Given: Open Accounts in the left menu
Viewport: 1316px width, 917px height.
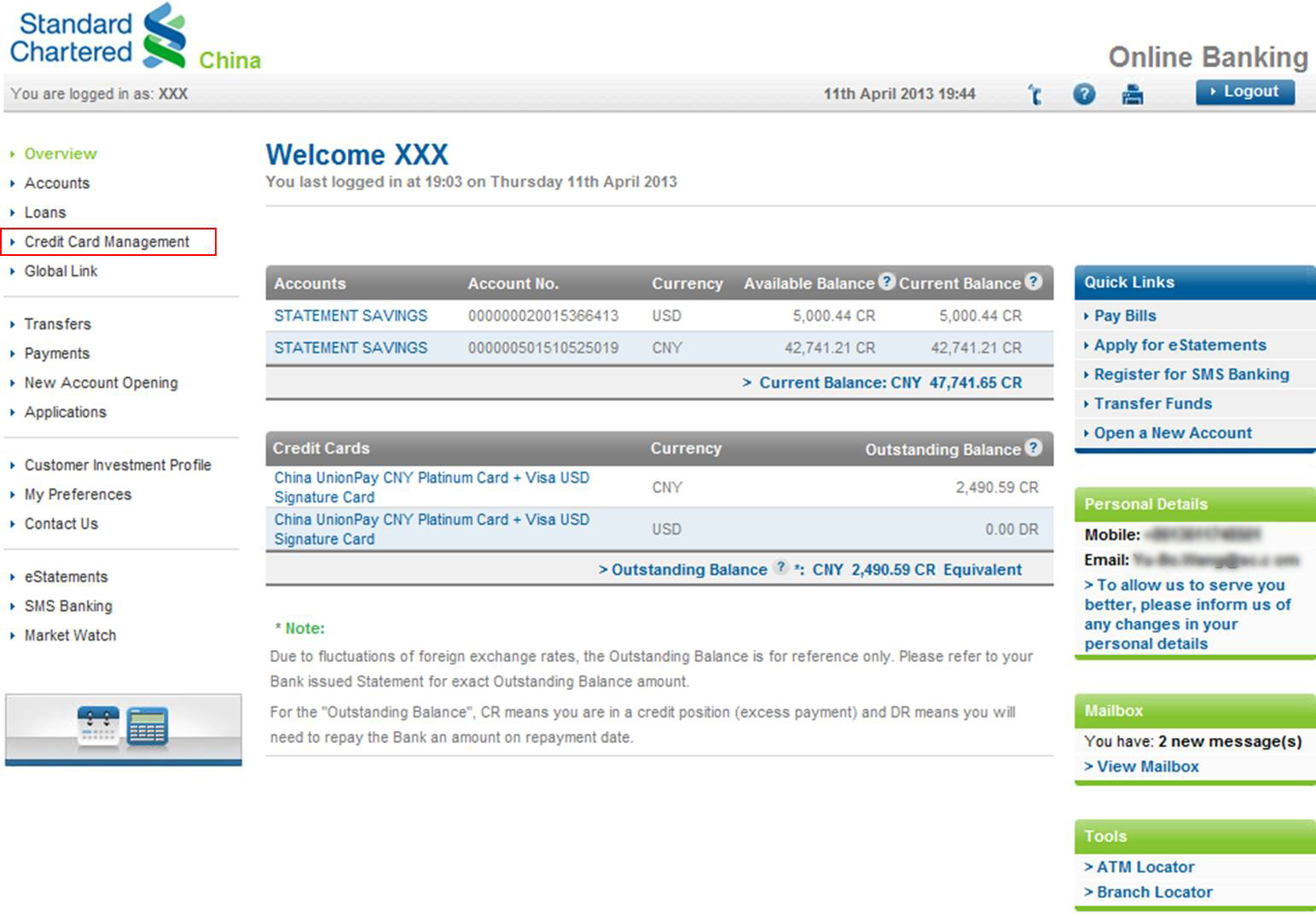Looking at the screenshot, I should (56, 183).
